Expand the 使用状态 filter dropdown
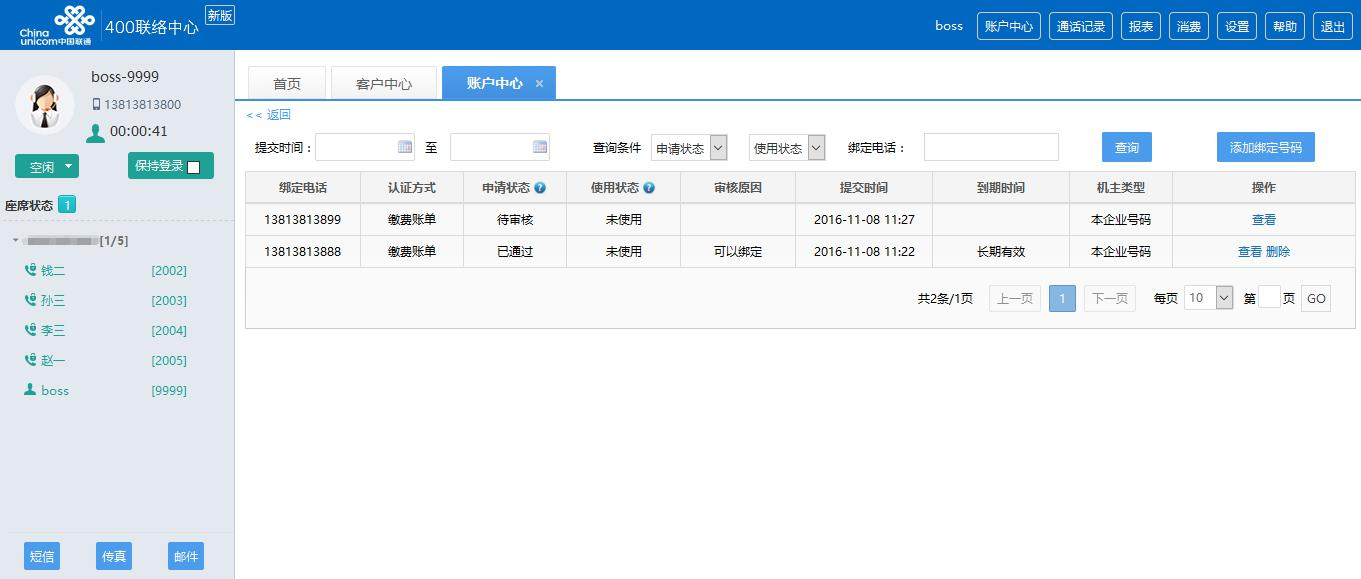Viewport: 1361px width, 579px height. (816, 148)
